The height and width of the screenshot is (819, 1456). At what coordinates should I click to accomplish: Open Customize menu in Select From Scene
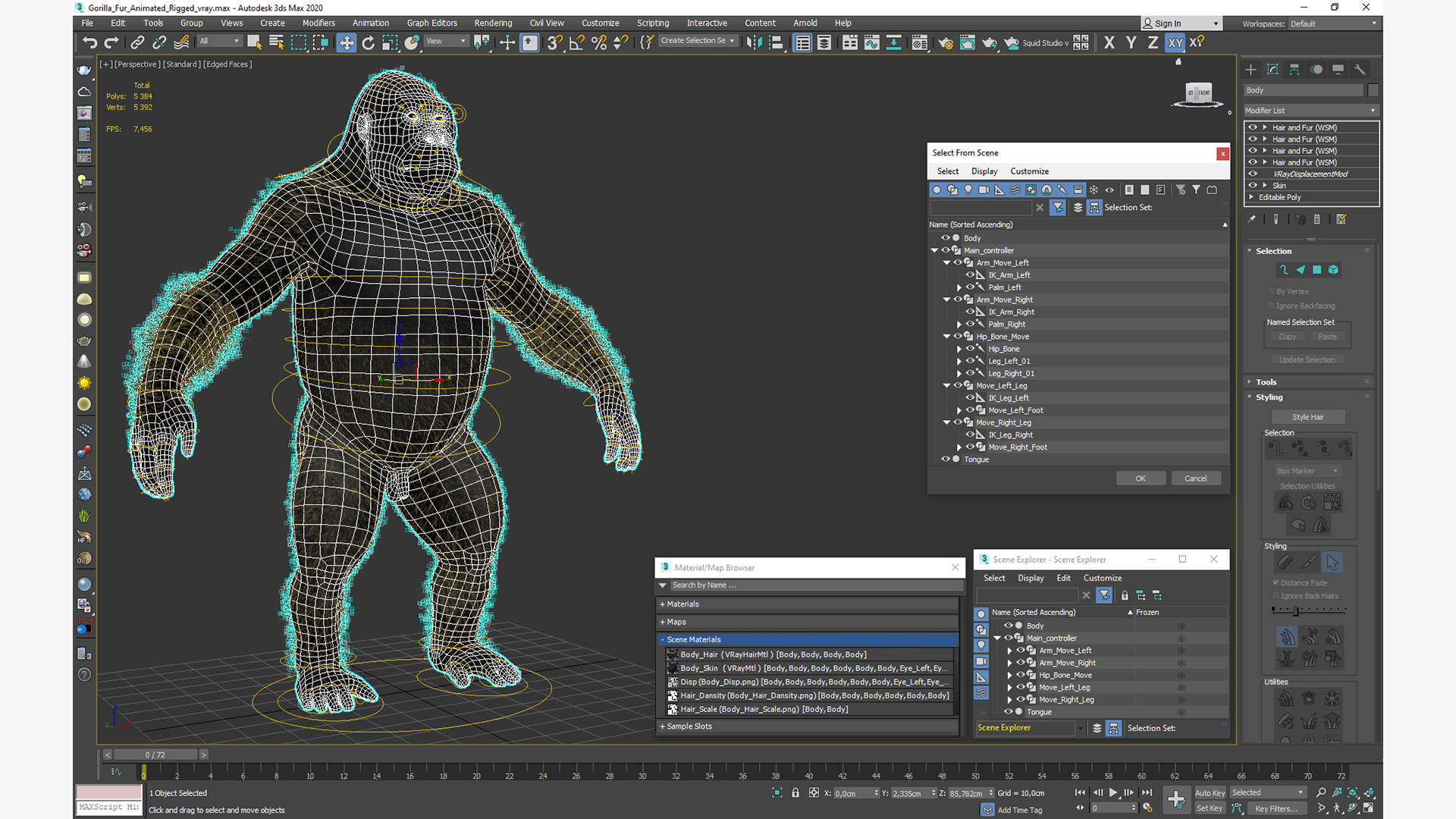pyautogui.click(x=1029, y=171)
